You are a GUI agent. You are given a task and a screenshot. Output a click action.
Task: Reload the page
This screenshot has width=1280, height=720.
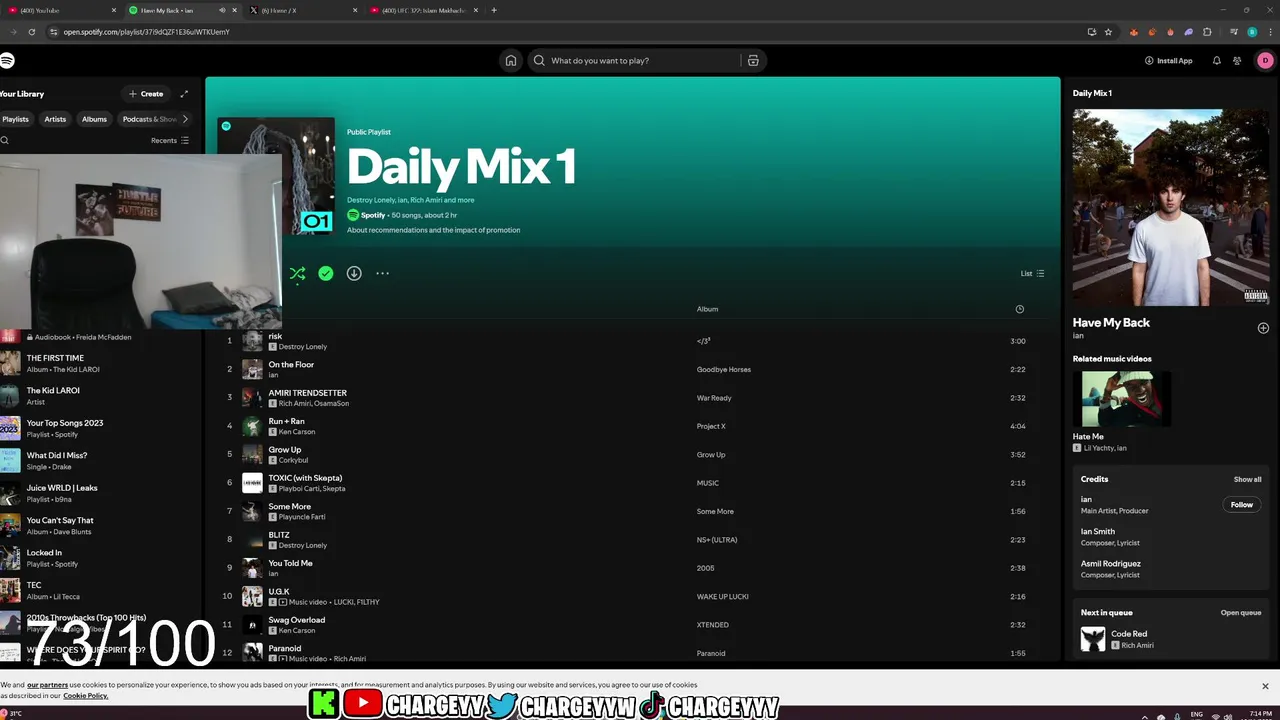[32, 32]
